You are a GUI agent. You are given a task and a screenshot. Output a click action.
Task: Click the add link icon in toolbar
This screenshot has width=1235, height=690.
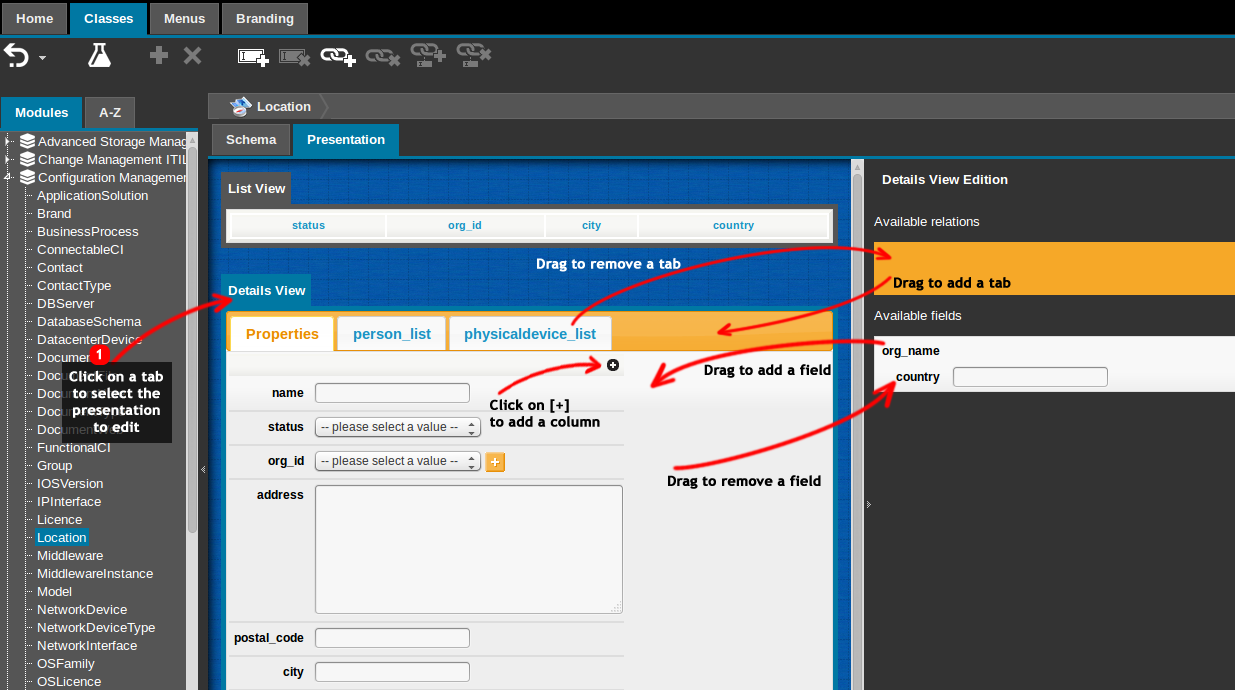coord(337,56)
